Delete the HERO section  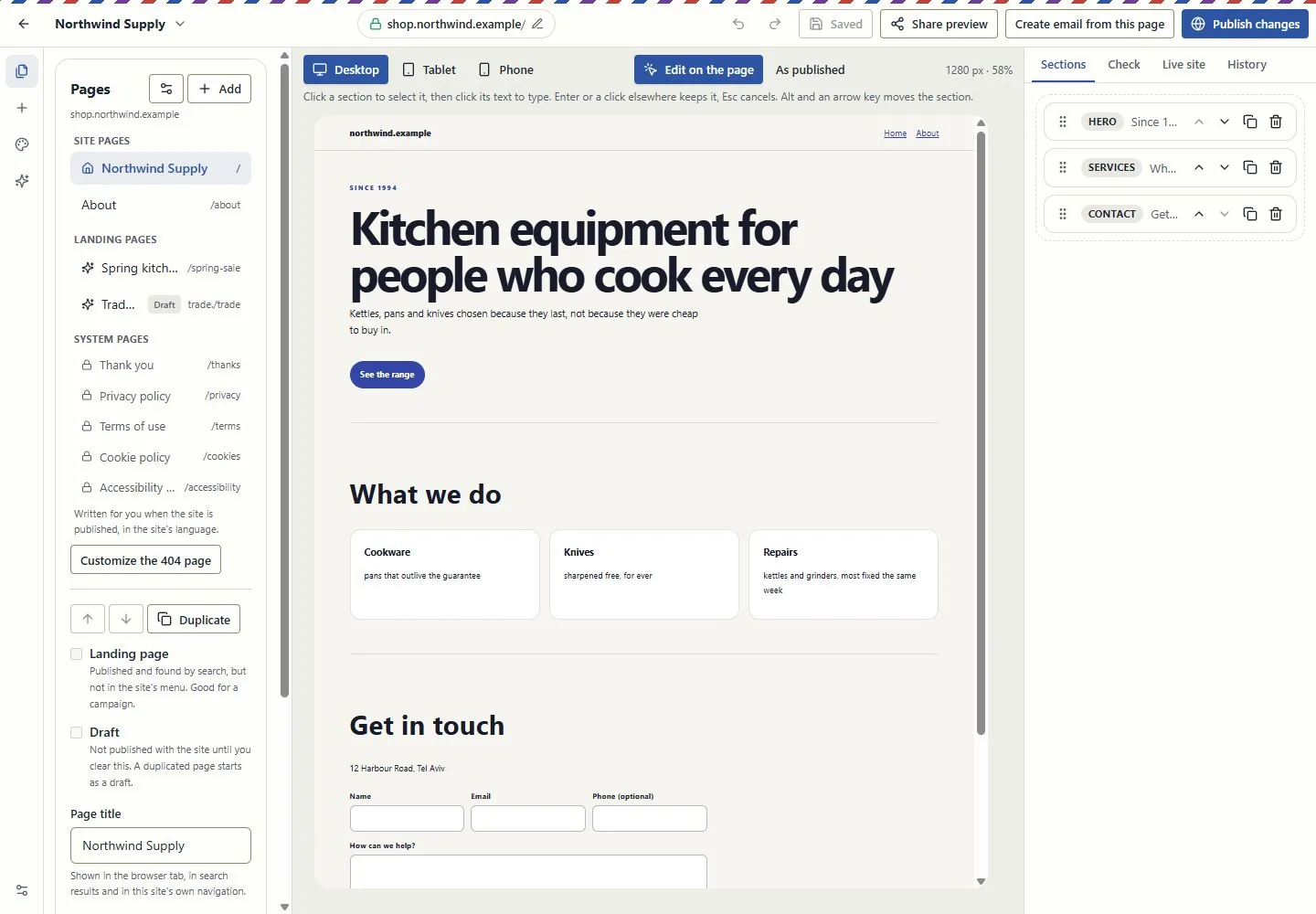pyautogui.click(x=1276, y=122)
